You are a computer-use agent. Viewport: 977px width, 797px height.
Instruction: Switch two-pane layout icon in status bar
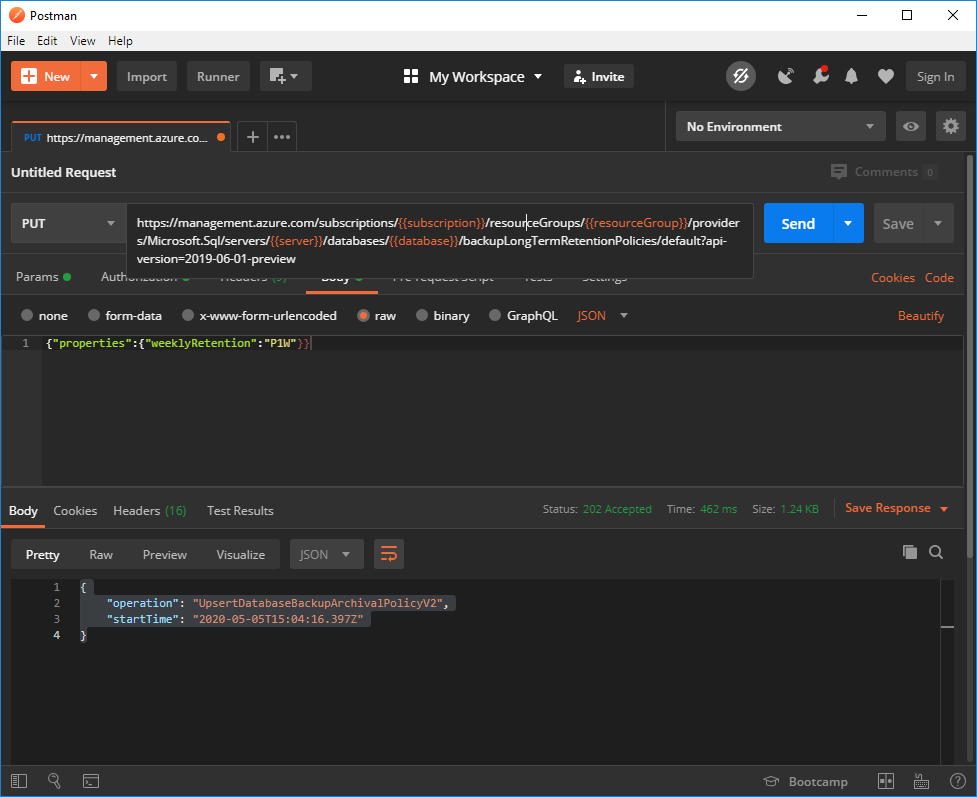coord(886,781)
